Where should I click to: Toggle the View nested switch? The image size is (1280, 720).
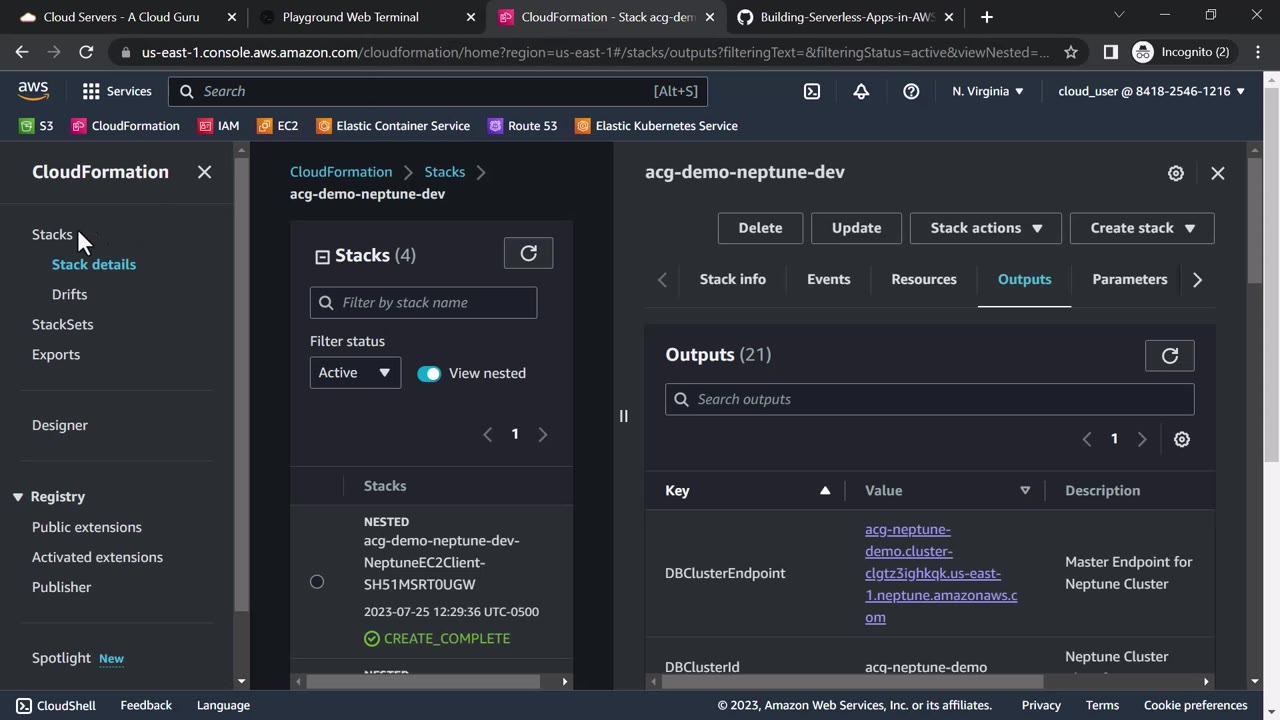click(429, 373)
